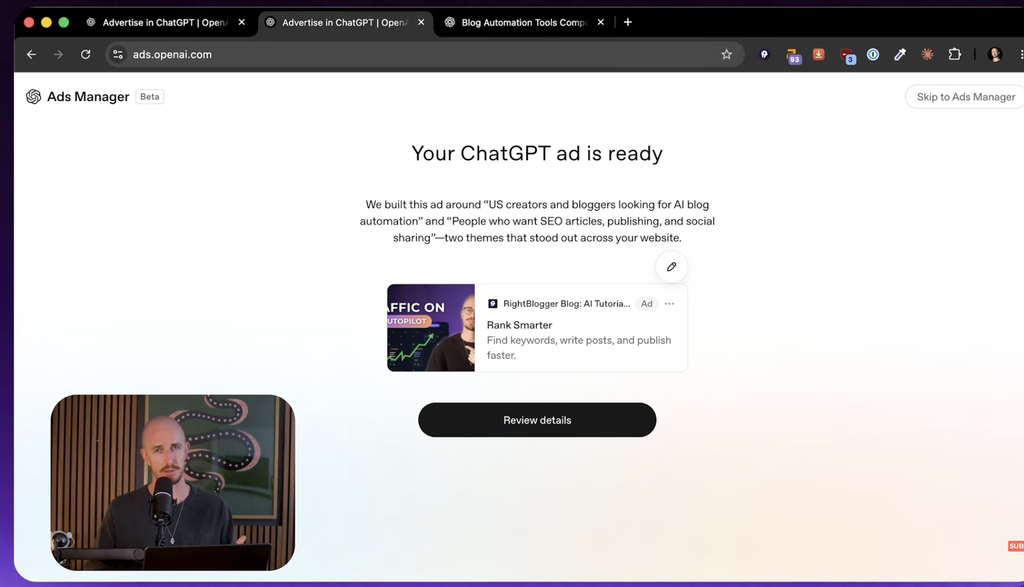Click the RightBlogger favicon in the ad

[493, 304]
